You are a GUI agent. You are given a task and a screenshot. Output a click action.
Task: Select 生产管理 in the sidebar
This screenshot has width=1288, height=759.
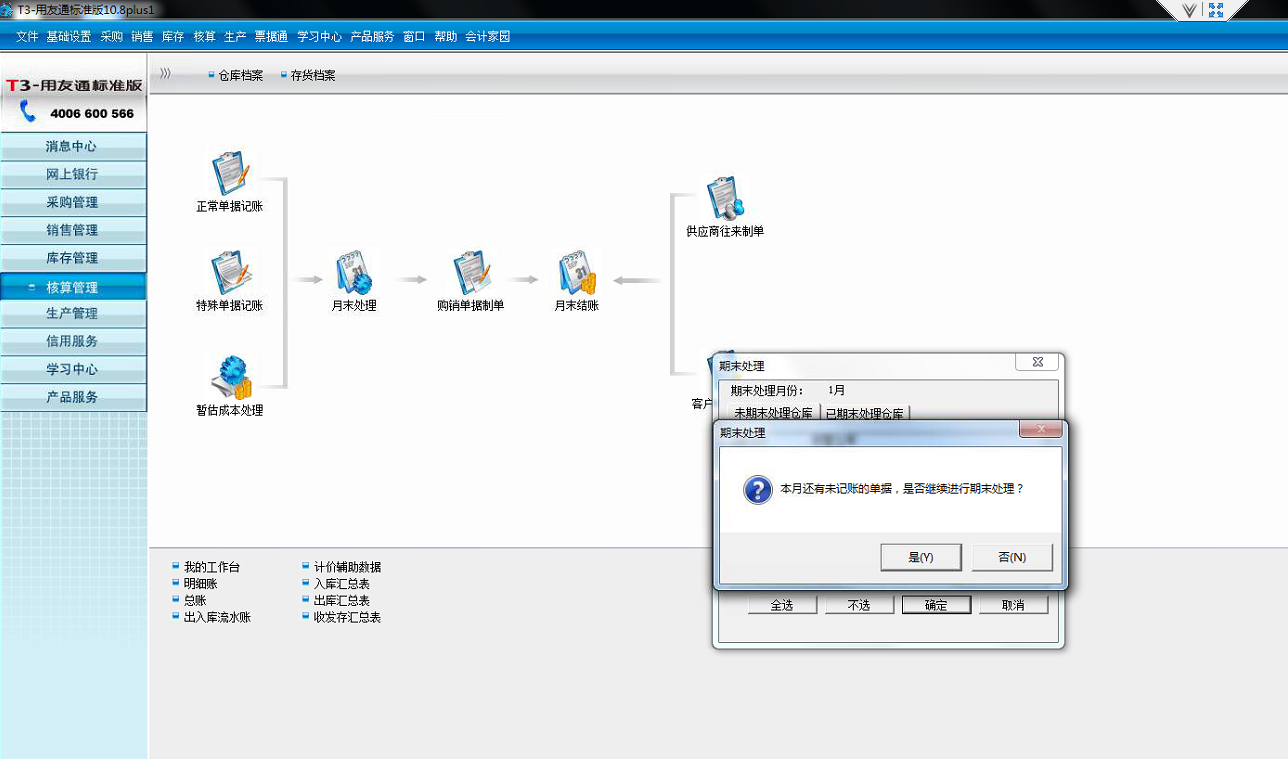(x=73, y=313)
